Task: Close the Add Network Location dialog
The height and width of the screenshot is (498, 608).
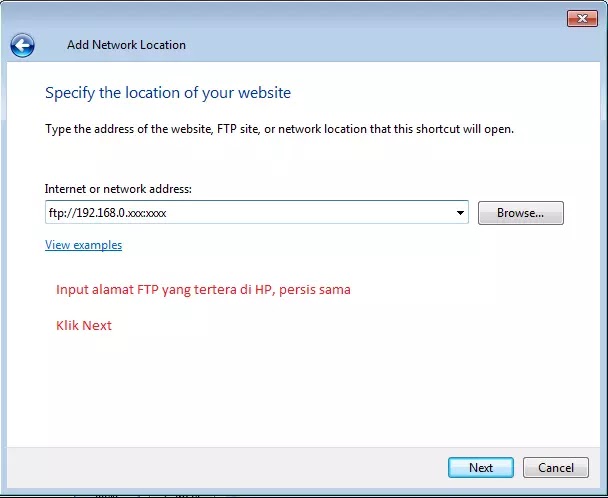Action: [582, 18]
